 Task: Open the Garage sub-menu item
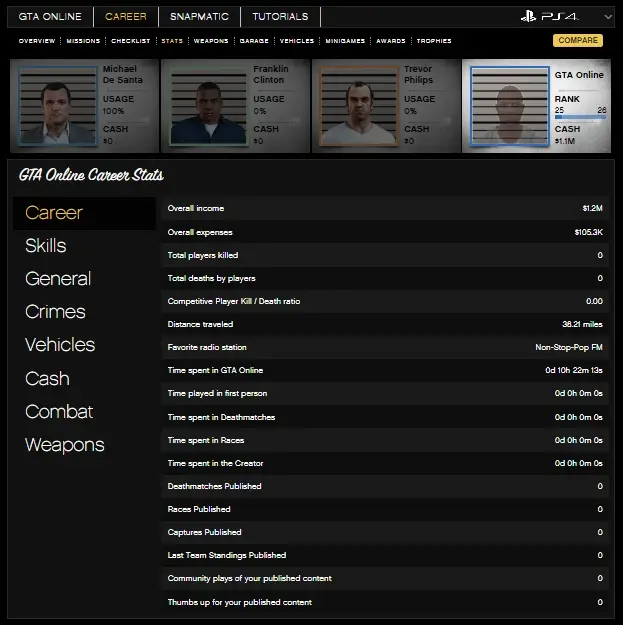tap(254, 41)
